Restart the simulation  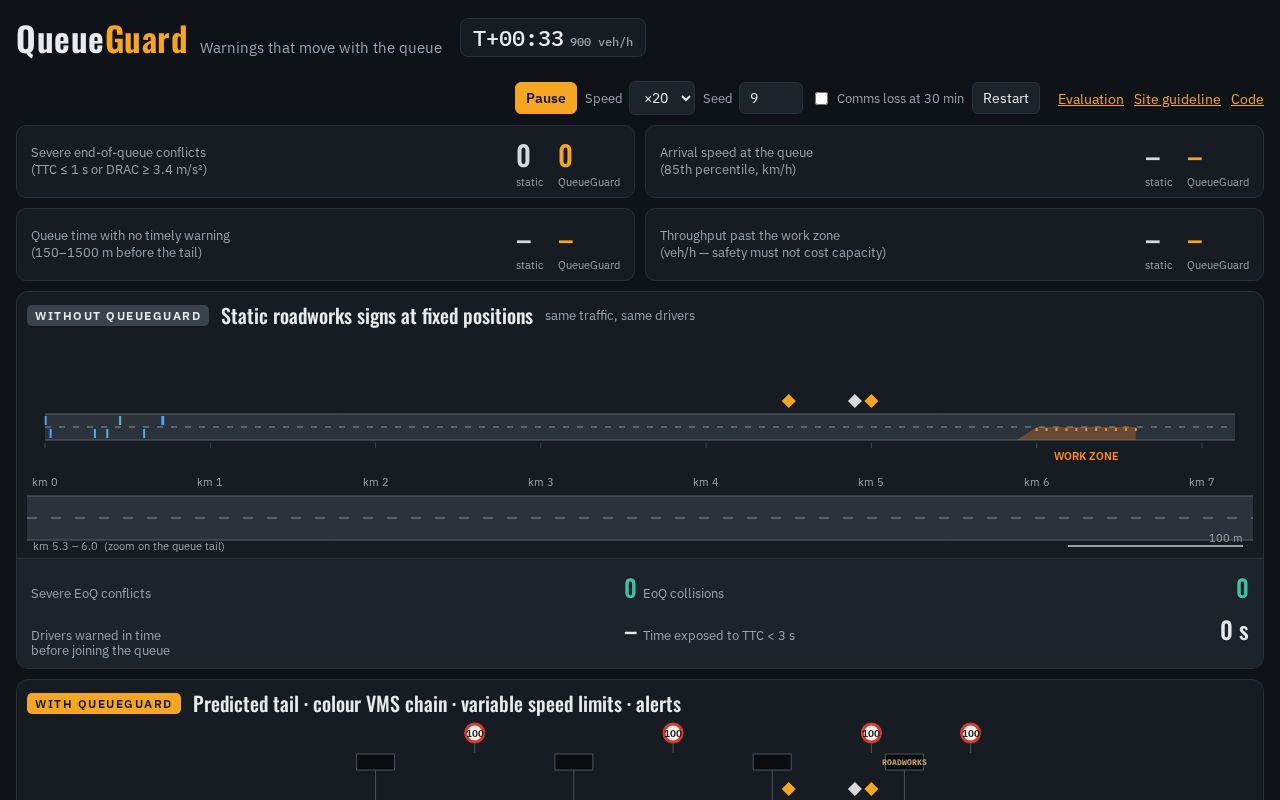pyautogui.click(x=1006, y=98)
